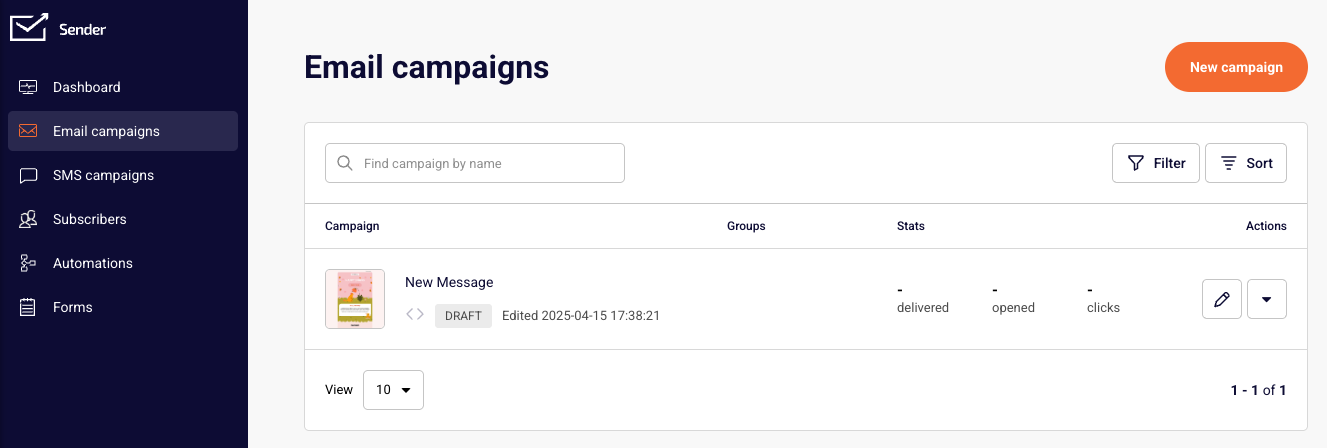Click the Subscribers people icon
Image resolution: width=1327 pixels, height=448 pixels.
coord(28,219)
